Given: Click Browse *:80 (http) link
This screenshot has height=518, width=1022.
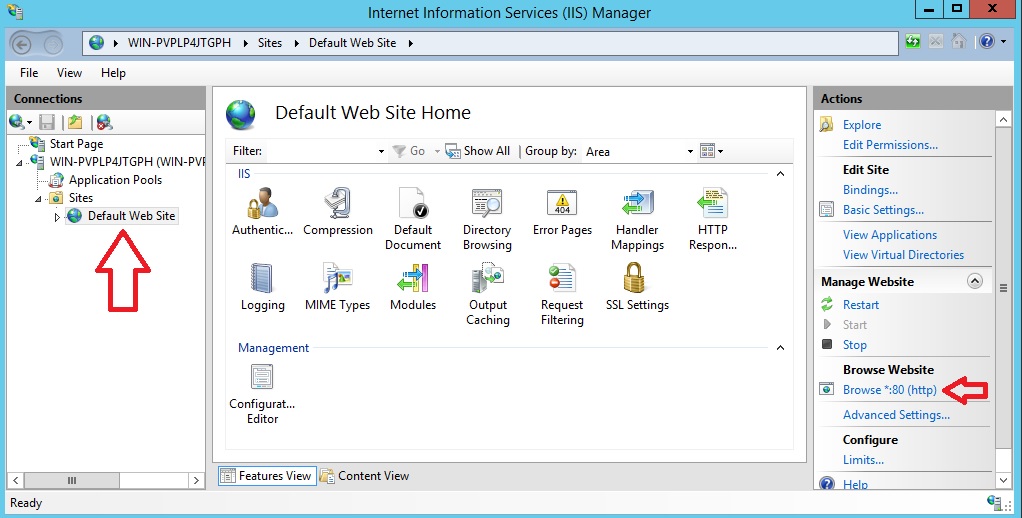Looking at the screenshot, I should 890,390.
